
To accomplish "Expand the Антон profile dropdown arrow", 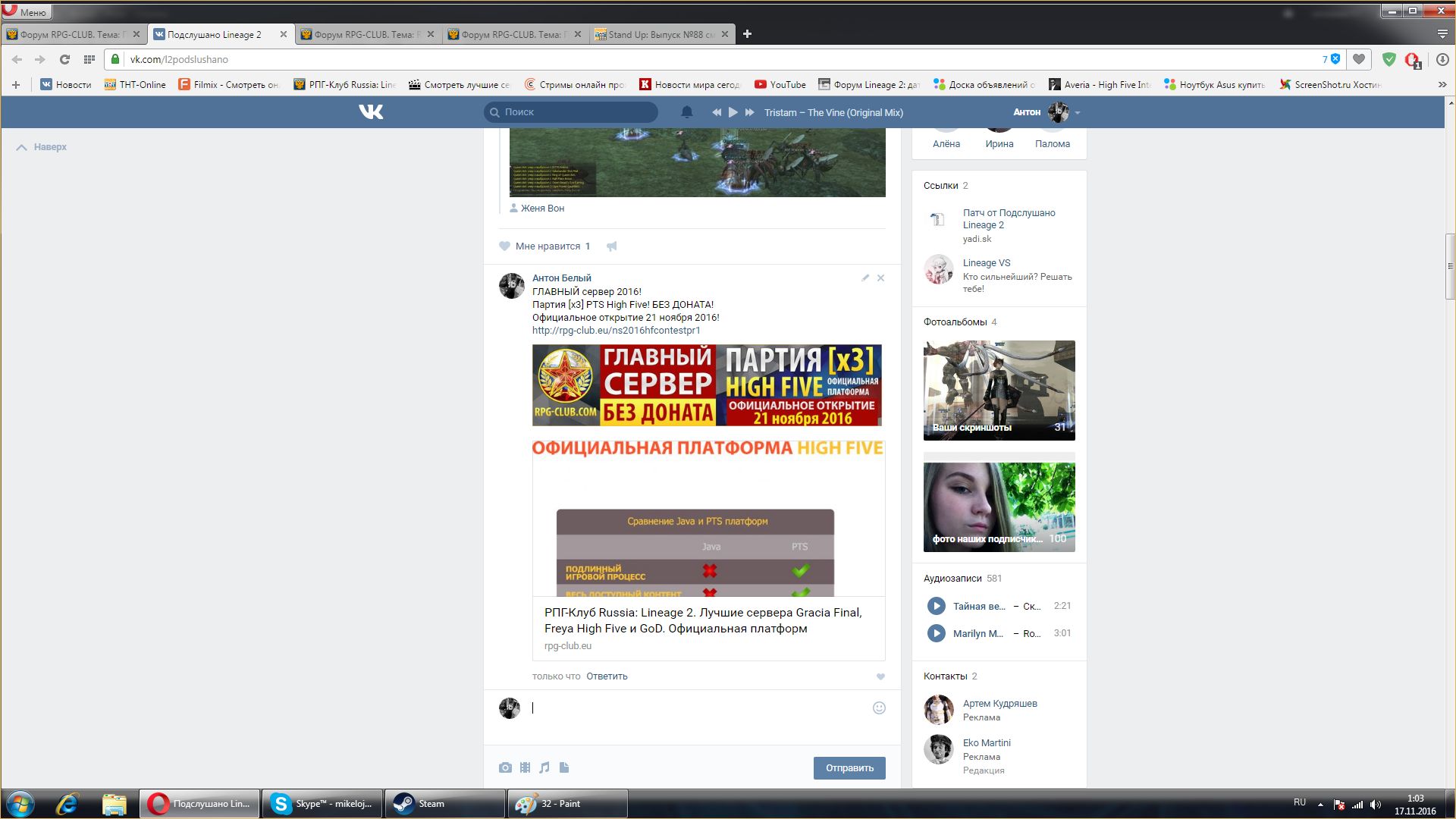I will (1078, 113).
